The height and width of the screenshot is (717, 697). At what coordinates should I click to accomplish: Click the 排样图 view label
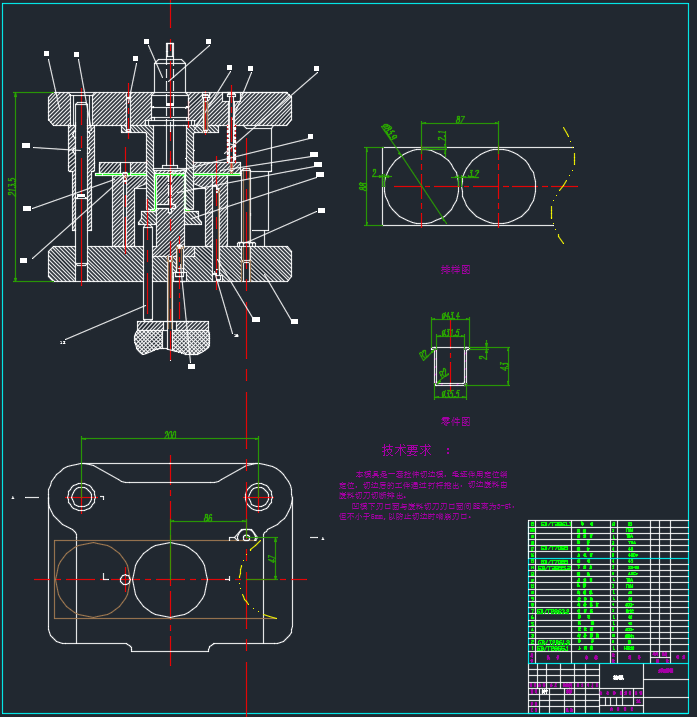[x=456, y=269]
